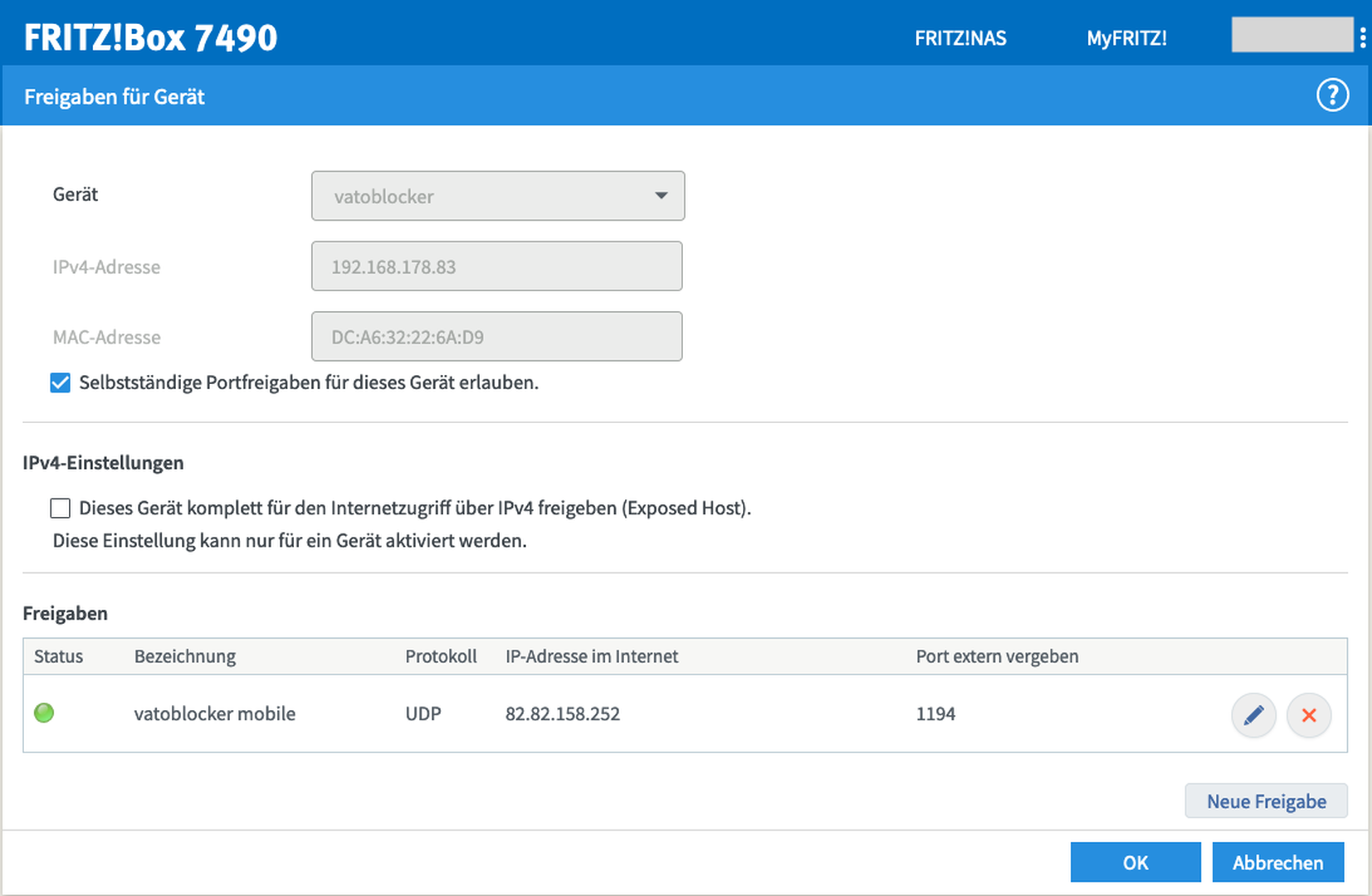Click the Freigaben für Gerät page title

tap(115, 96)
